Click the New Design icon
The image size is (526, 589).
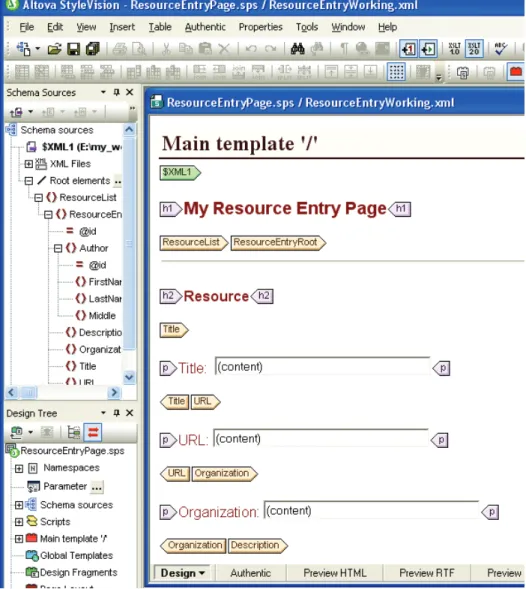pyautogui.click(x=24, y=49)
